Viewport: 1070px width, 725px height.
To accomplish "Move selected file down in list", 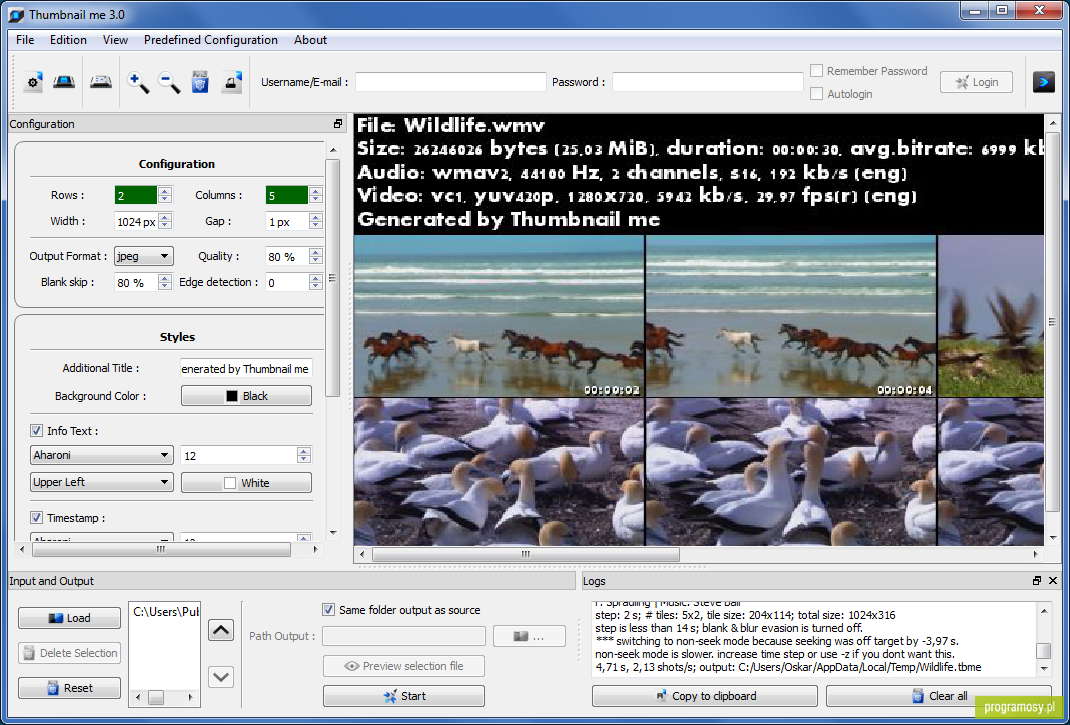I will click(x=220, y=677).
